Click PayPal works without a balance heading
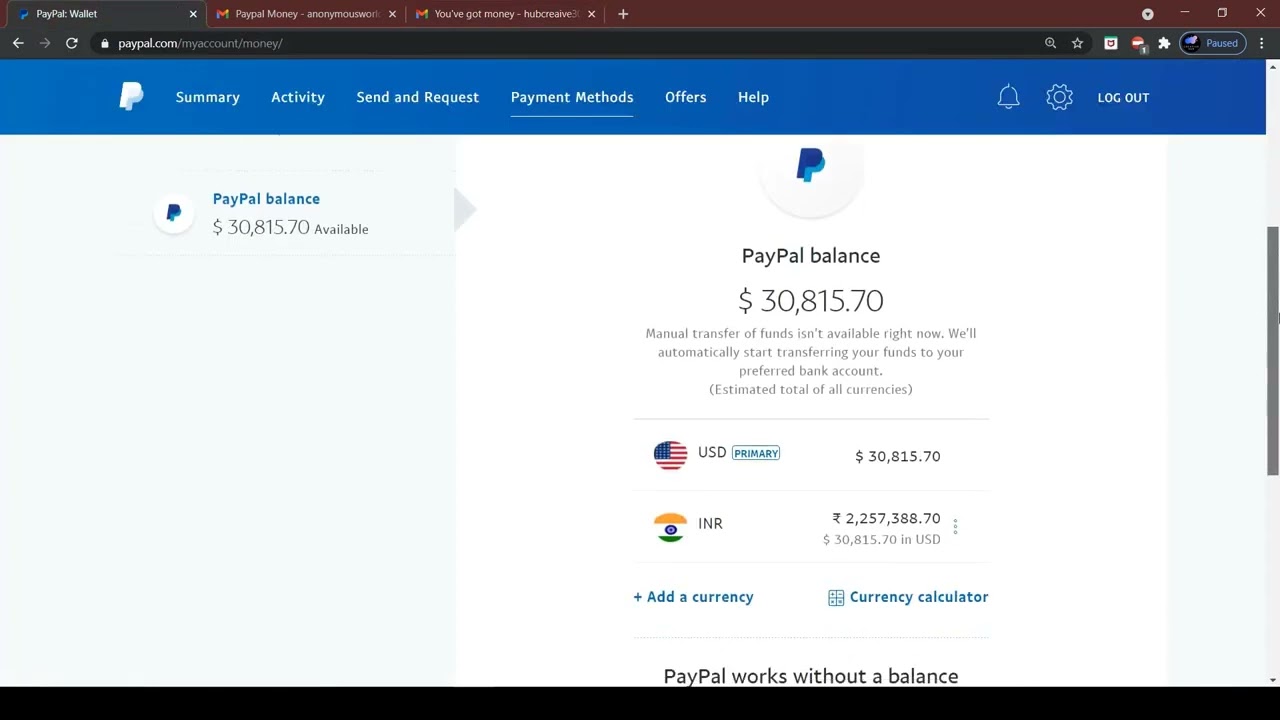 tap(811, 676)
